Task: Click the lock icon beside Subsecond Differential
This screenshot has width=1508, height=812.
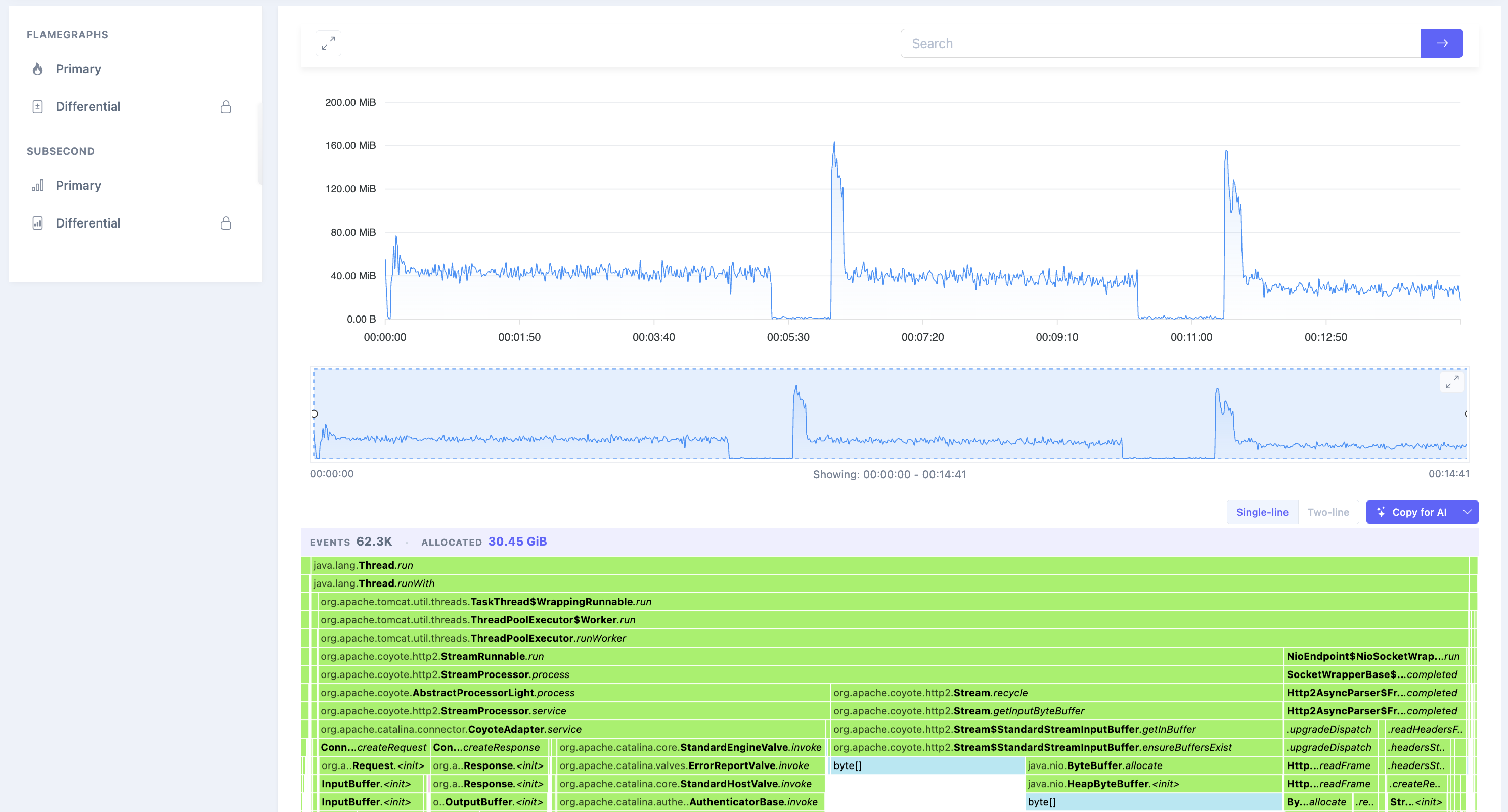Action: pyautogui.click(x=226, y=223)
